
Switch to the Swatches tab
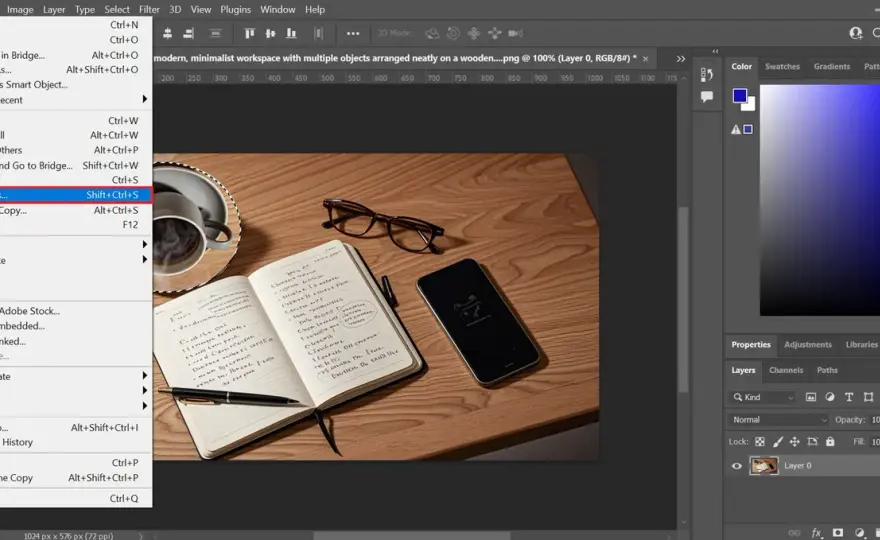(x=782, y=66)
